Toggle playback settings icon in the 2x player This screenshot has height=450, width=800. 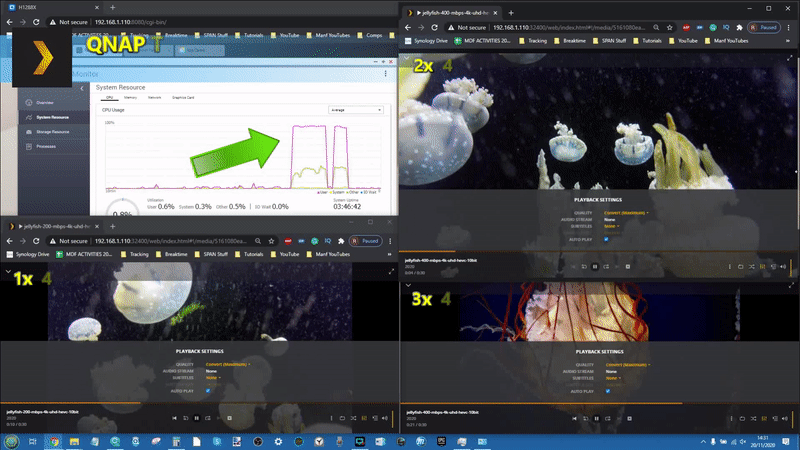[x=763, y=266]
